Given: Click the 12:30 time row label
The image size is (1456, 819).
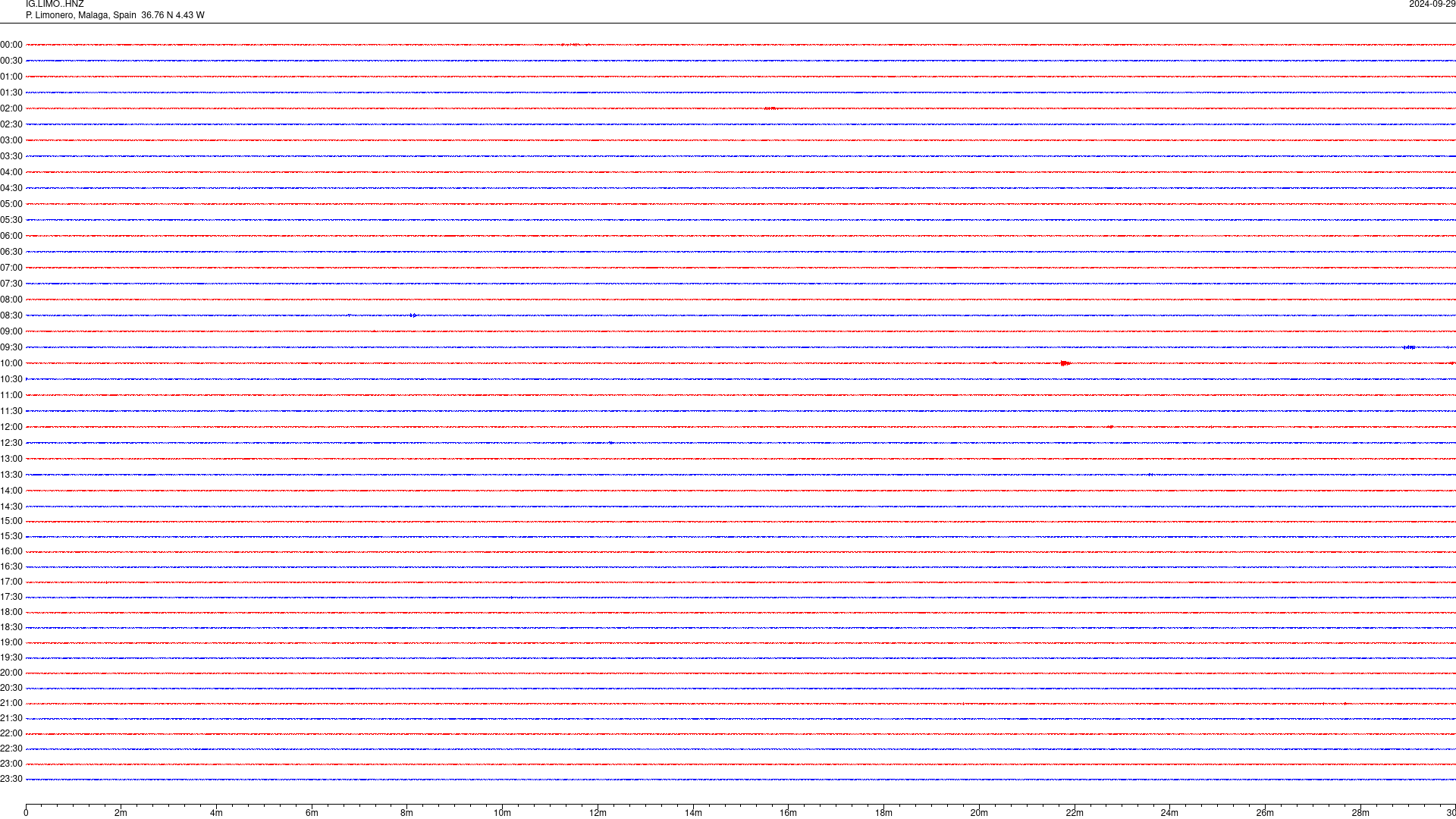Looking at the screenshot, I should [x=11, y=443].
